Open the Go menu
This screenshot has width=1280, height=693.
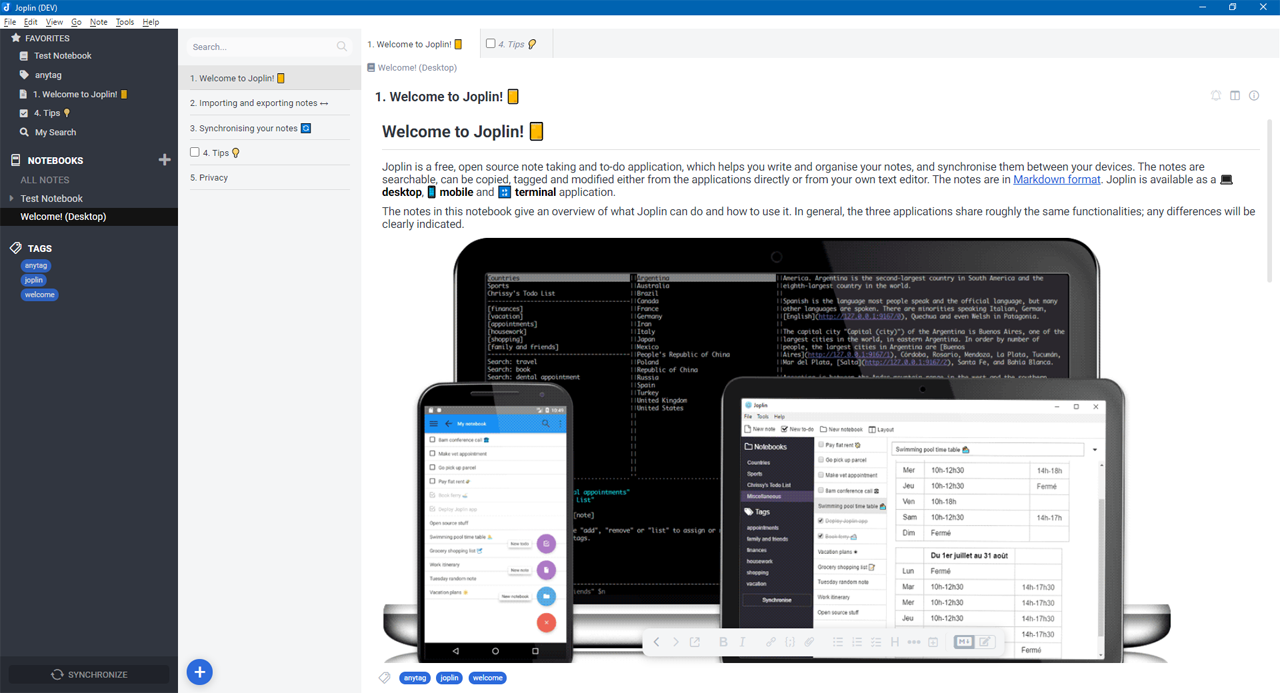(76, 22)
